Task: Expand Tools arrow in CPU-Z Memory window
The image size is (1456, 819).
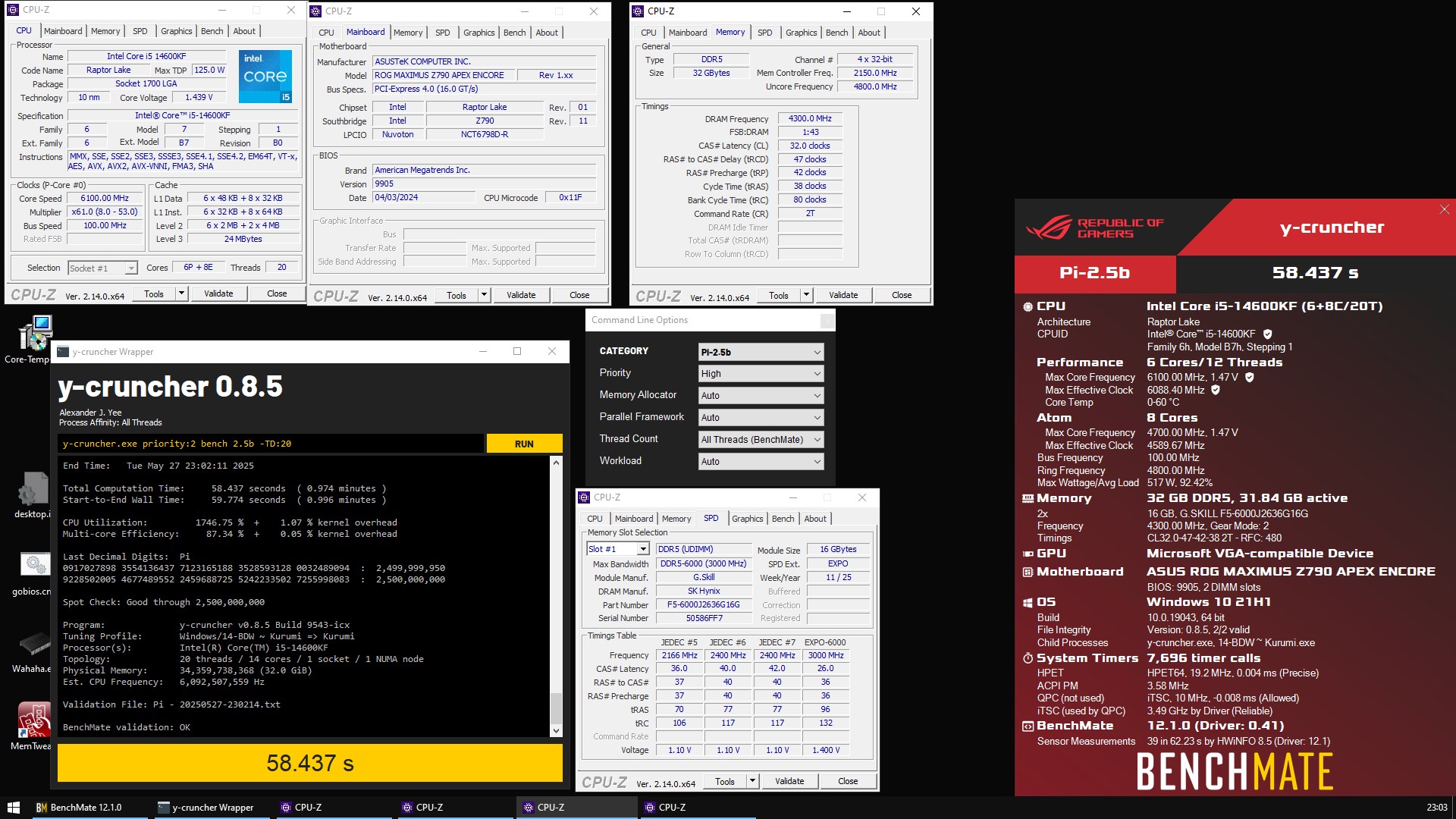Action: coord(806,295)
